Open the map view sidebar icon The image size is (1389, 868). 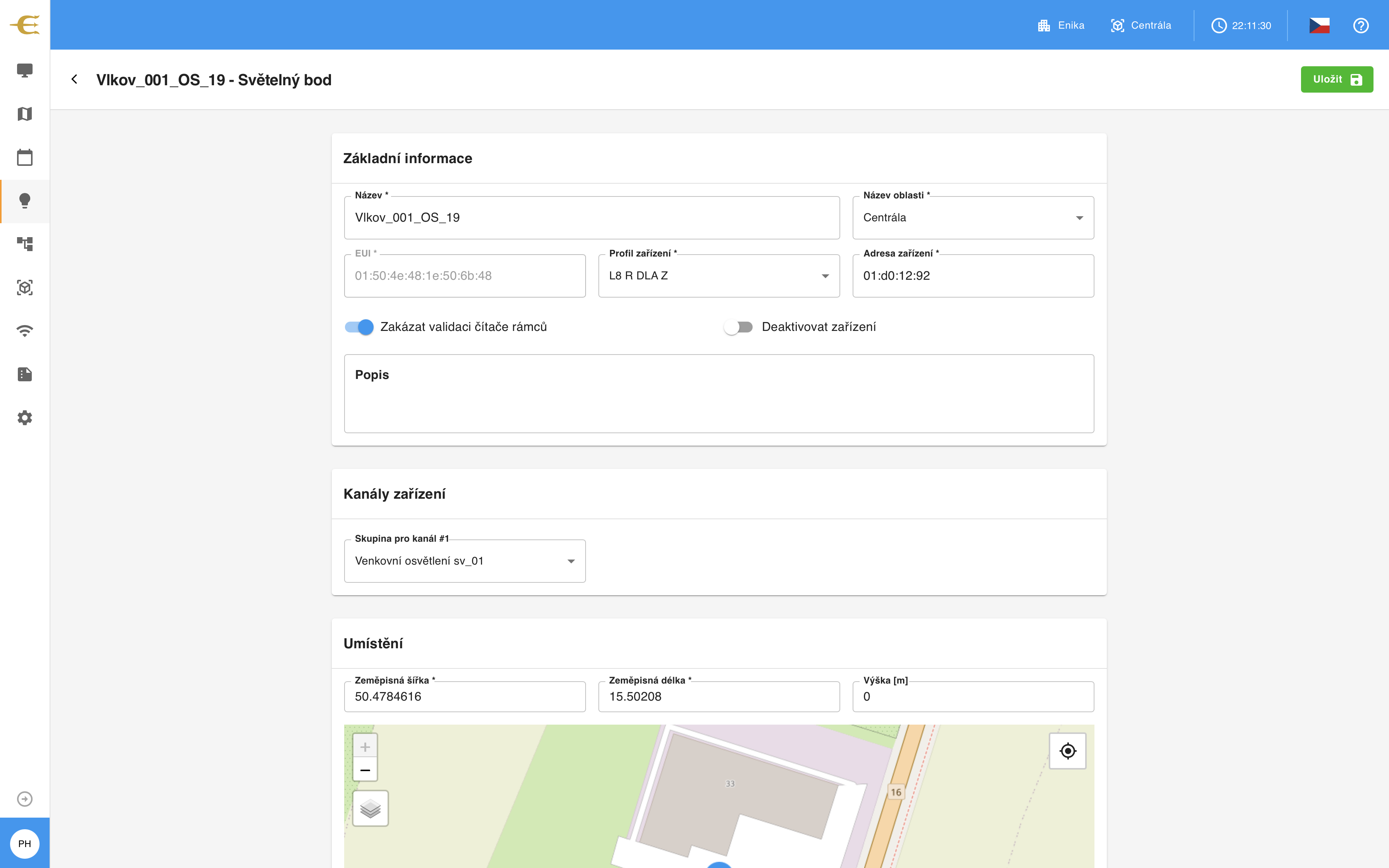point(25,114)
